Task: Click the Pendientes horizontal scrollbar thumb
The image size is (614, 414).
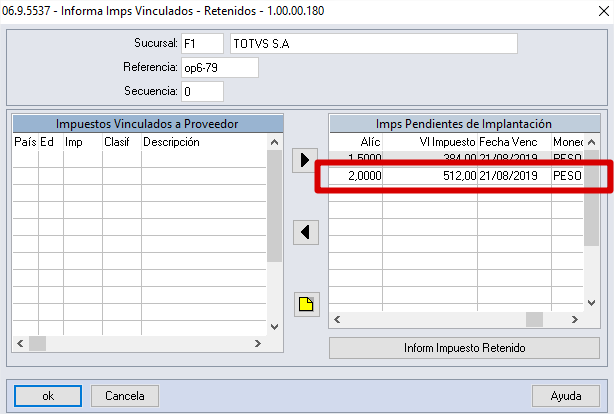Action: click(534, 320)
